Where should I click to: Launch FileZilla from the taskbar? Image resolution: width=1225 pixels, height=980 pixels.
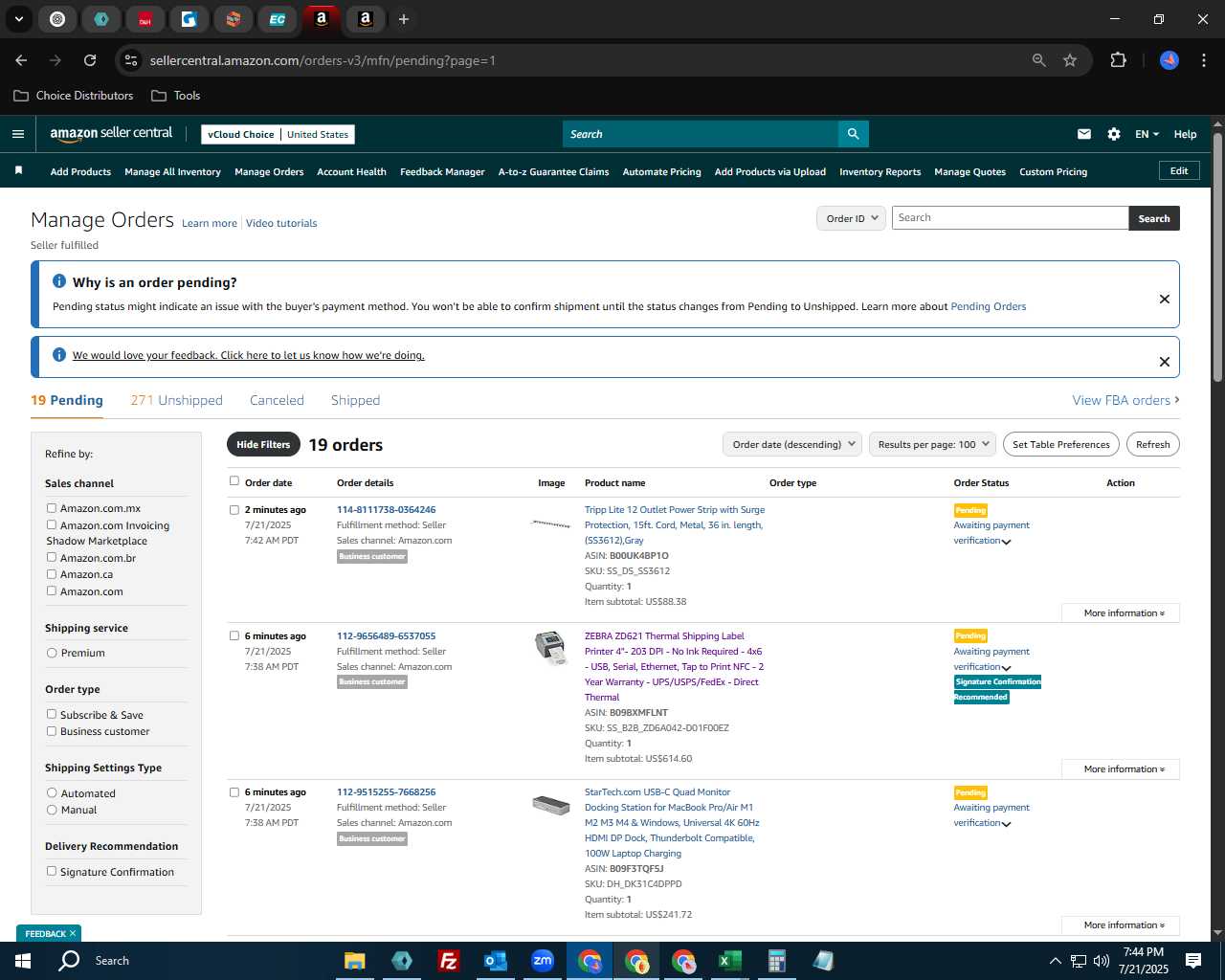click(448, 961)
